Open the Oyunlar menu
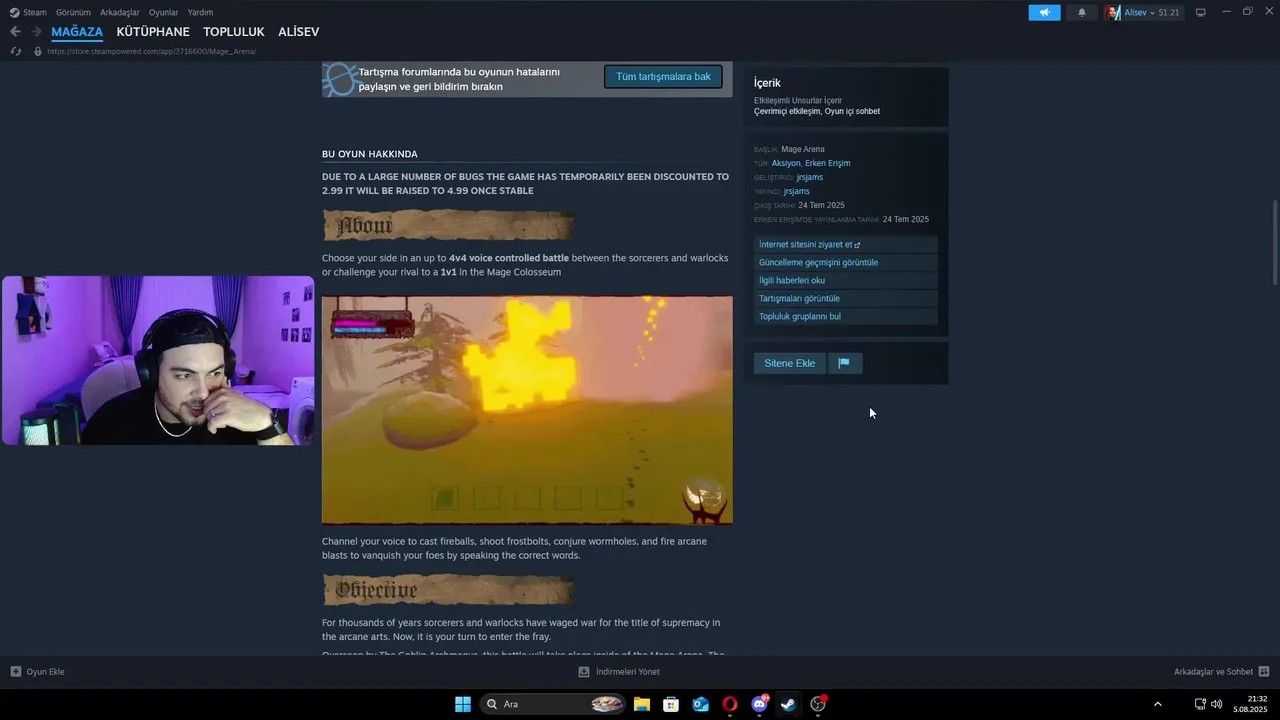Image resolution: width=1280 pixels, height=720 pixels. [x=164, y=12]
